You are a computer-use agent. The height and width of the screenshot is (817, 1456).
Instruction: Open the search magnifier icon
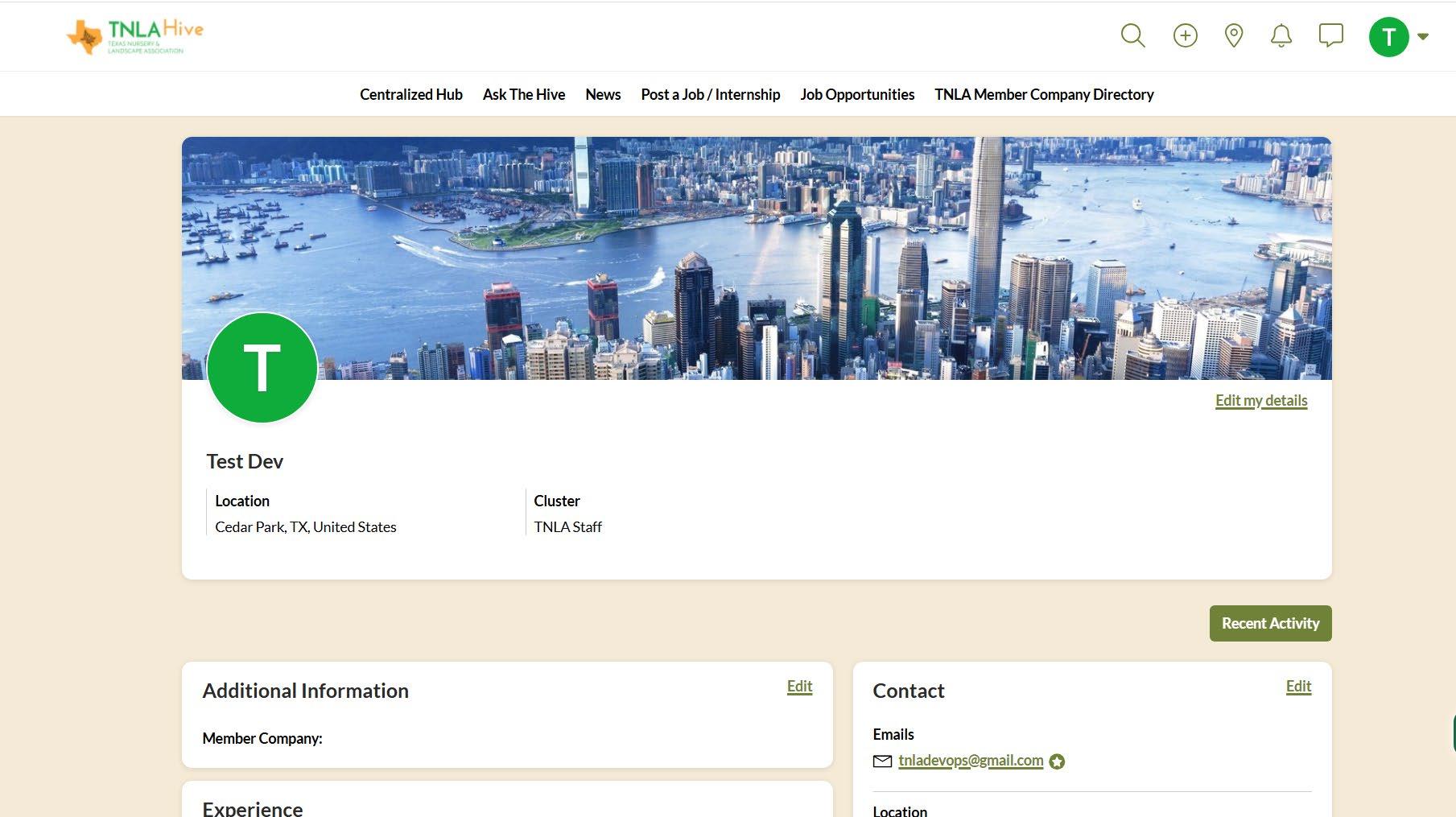1132,35
